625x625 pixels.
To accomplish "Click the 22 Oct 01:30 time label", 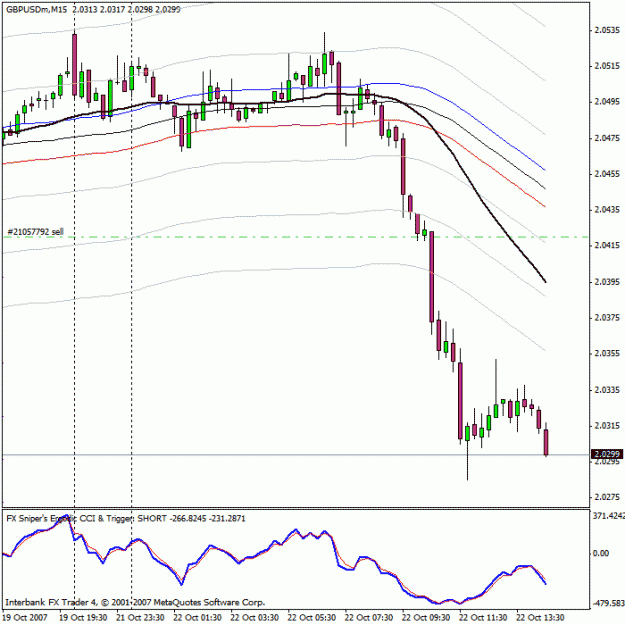I will tap(197, 617).
